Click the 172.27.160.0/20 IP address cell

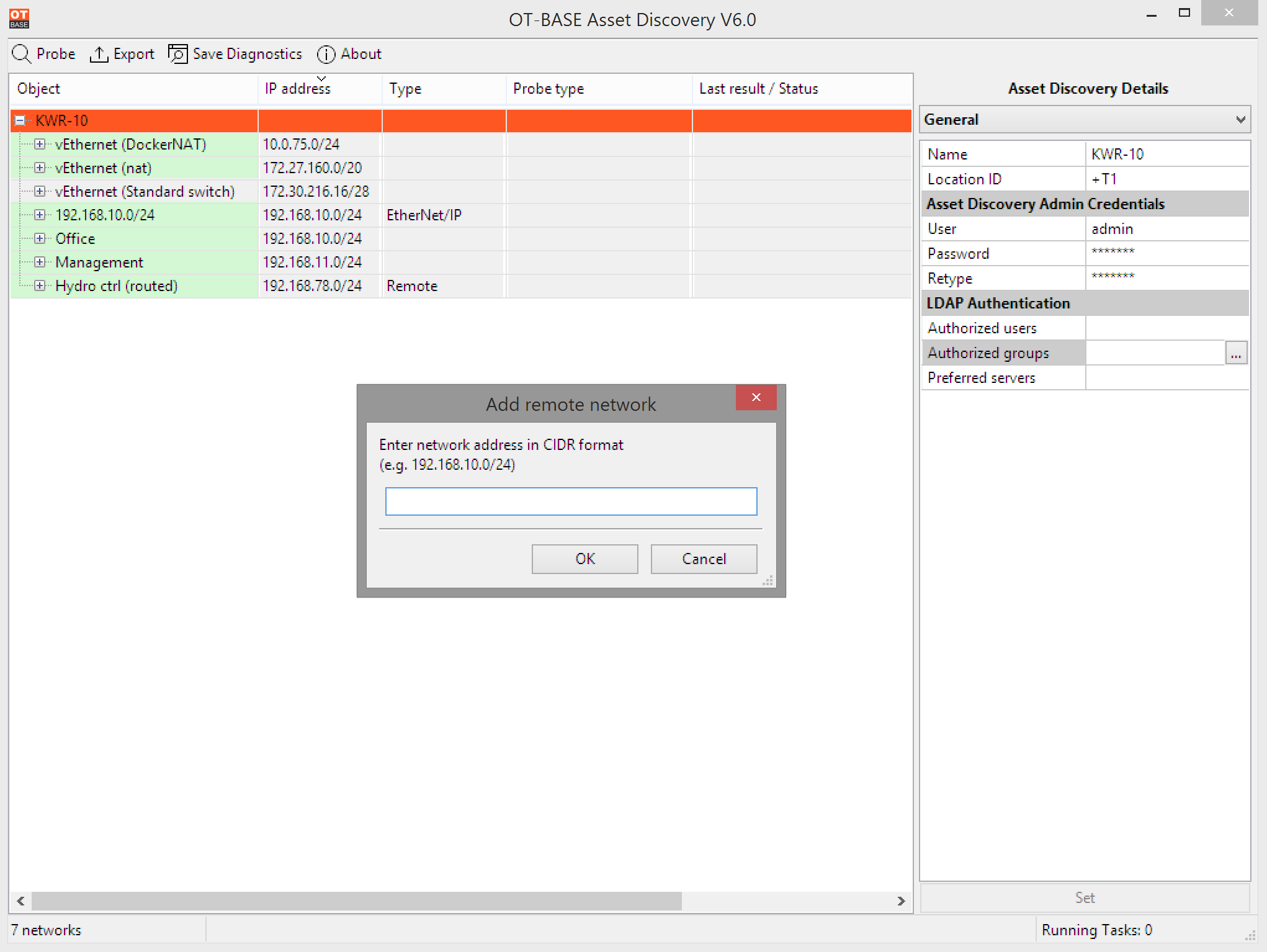[x=320, y=168]
